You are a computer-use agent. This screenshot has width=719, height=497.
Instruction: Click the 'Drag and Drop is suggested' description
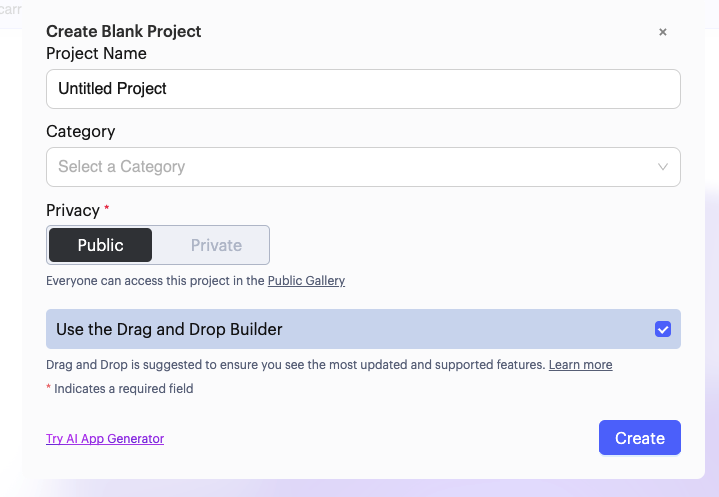pos(295,365)
